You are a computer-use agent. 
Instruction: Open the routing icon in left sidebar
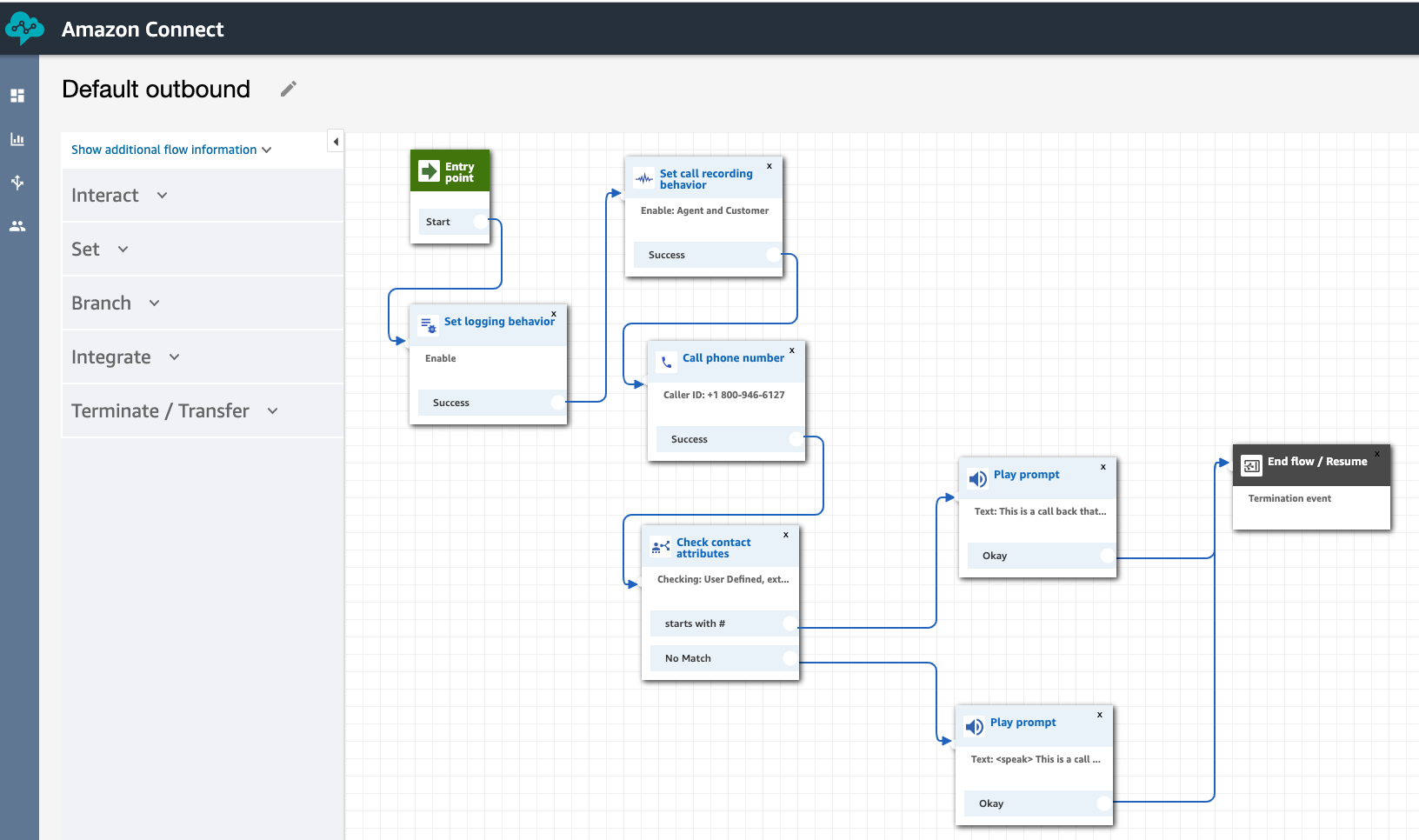coord(17,183)
